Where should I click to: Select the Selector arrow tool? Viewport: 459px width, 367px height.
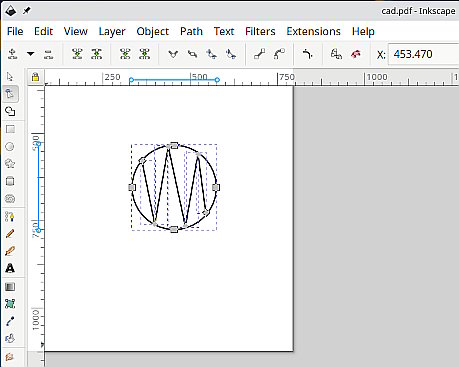[x=10, y=77]
